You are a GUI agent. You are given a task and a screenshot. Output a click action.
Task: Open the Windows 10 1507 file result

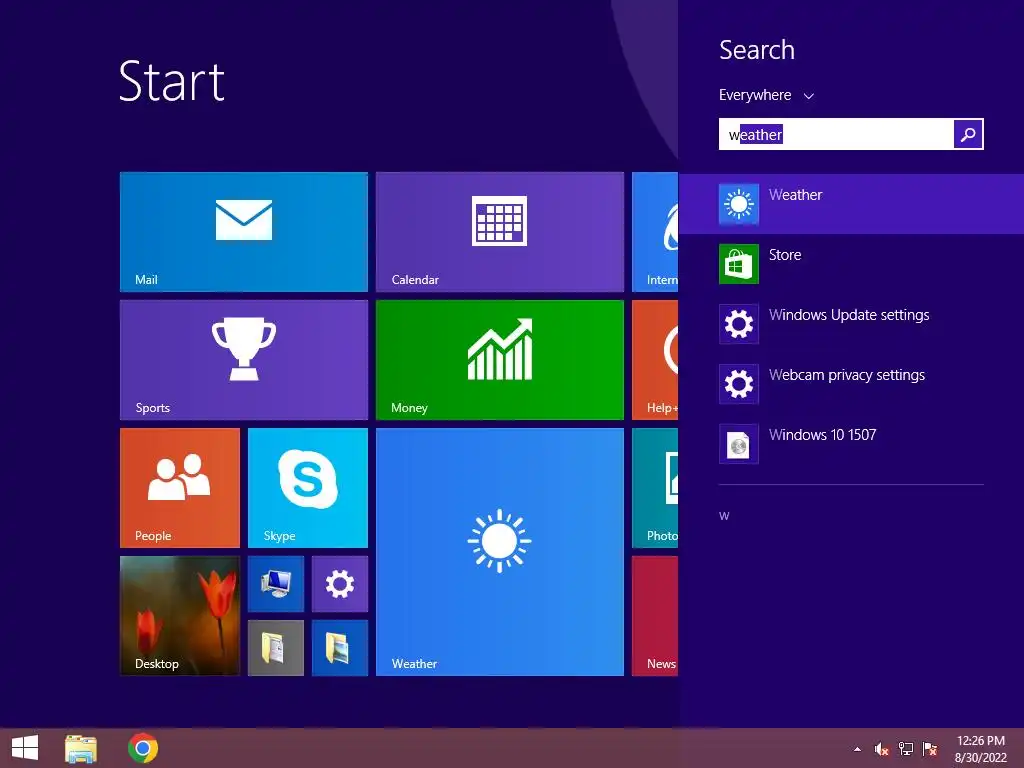point(851,444)
